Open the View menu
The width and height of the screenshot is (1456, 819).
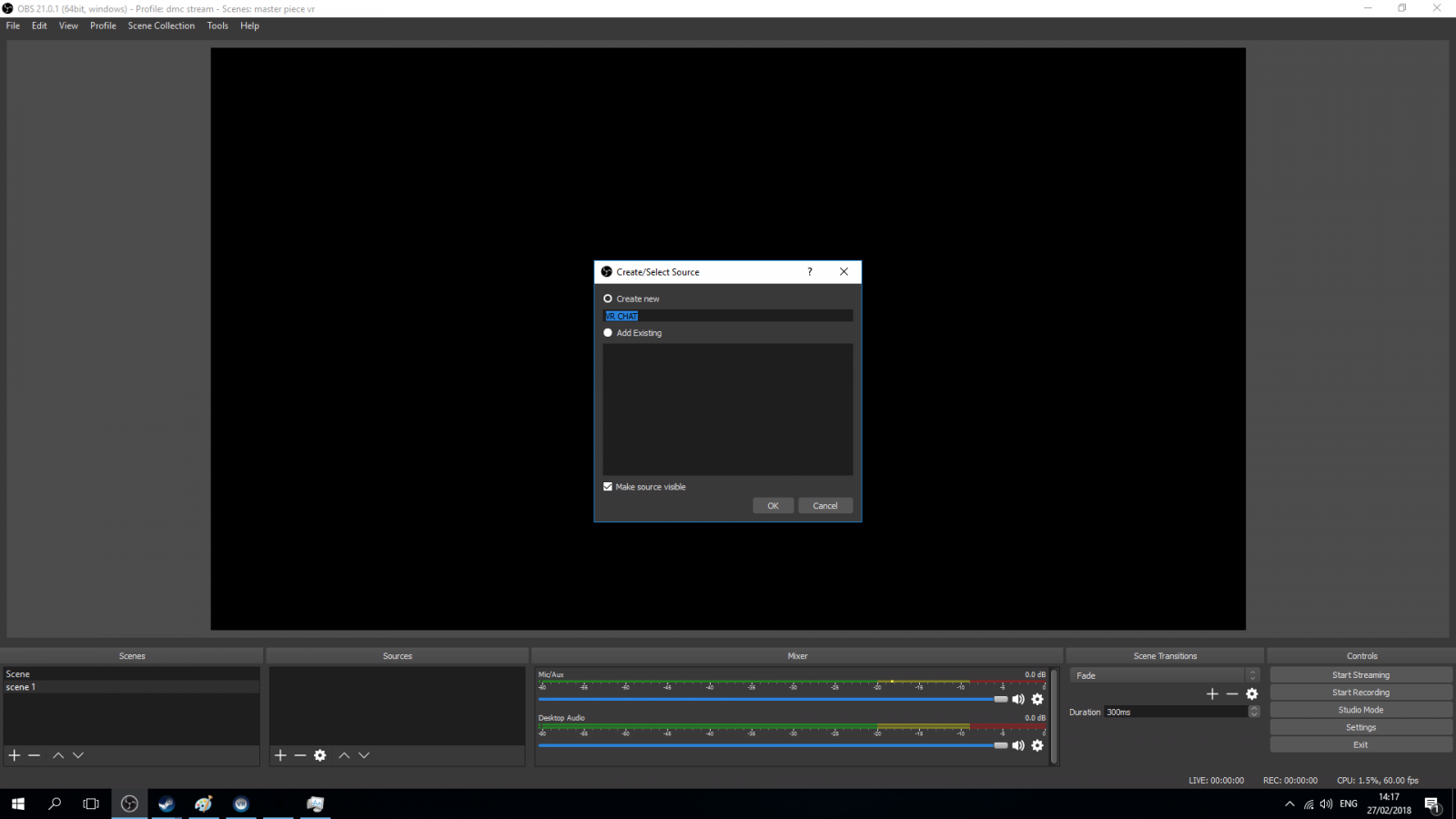68,25
